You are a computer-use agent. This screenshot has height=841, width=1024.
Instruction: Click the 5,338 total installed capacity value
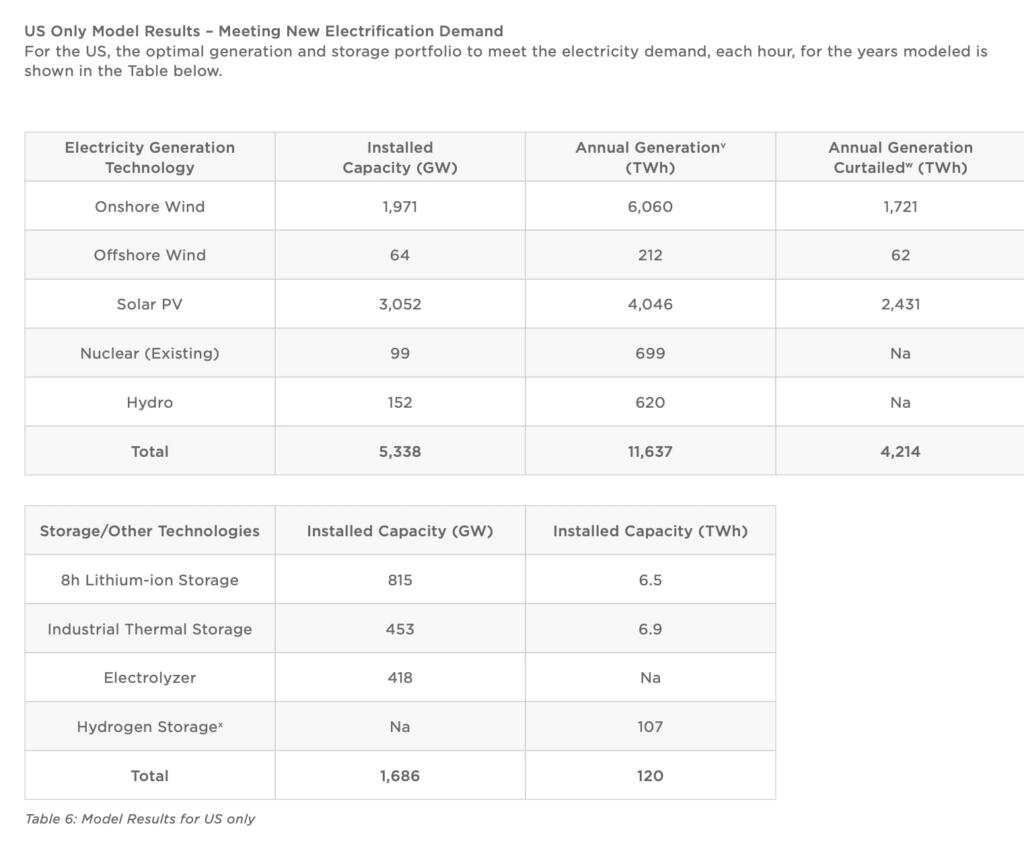click(400, 452)
